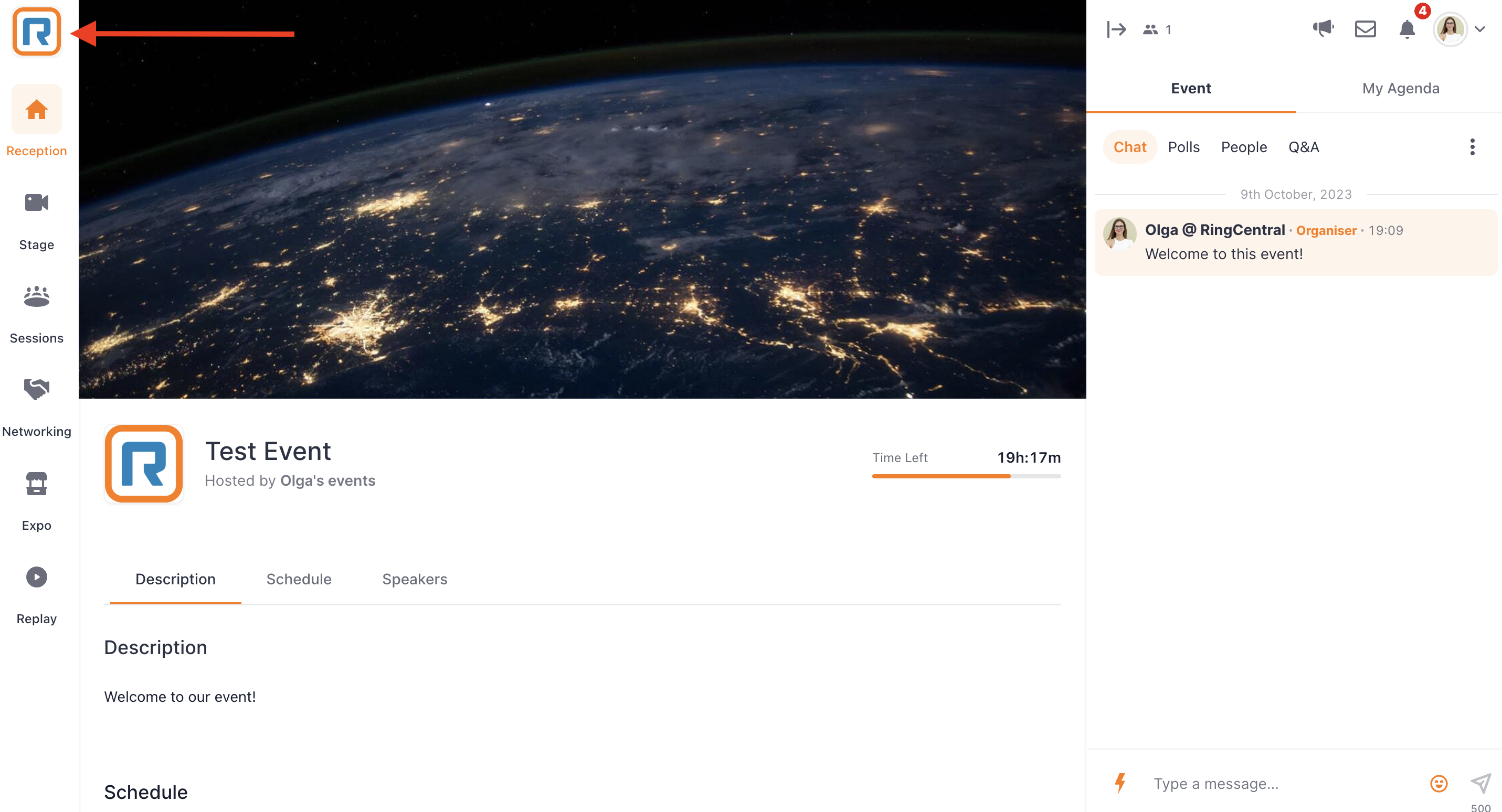
Task: Click Olga's avatar in chat message
Action: point(1119,234)
